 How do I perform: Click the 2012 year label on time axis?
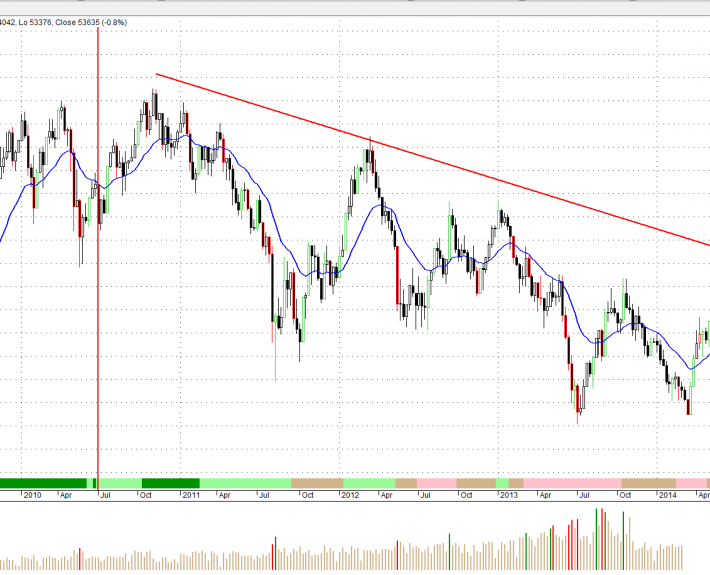coord(350,495)
